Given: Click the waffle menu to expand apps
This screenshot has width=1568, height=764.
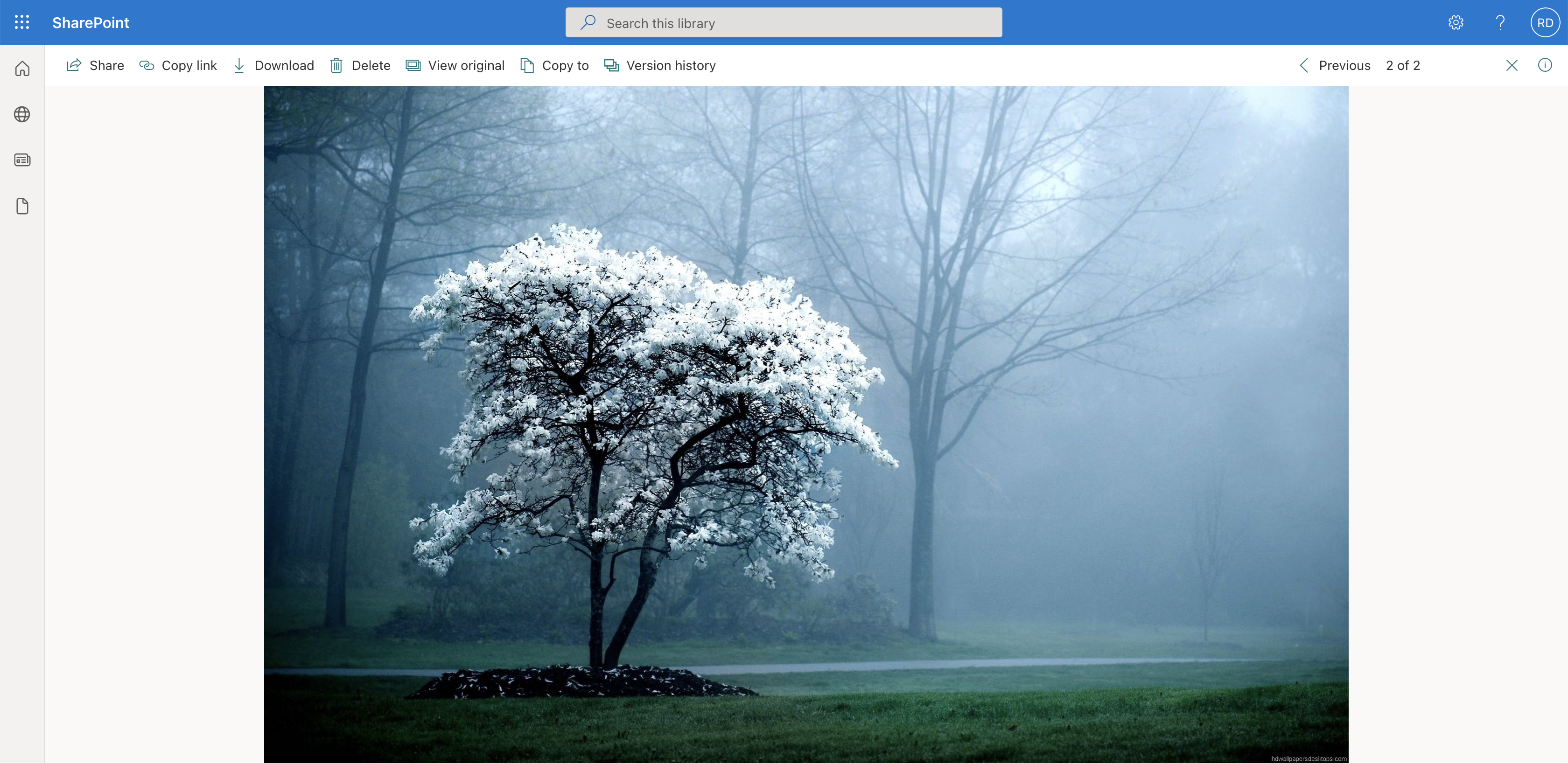Looking at the screenshot, I should pos(21,22).
